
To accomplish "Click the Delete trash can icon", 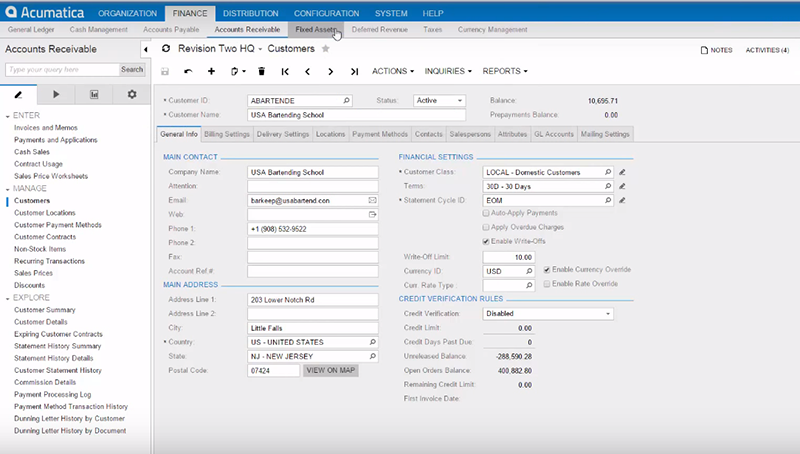I will [261, 72].
